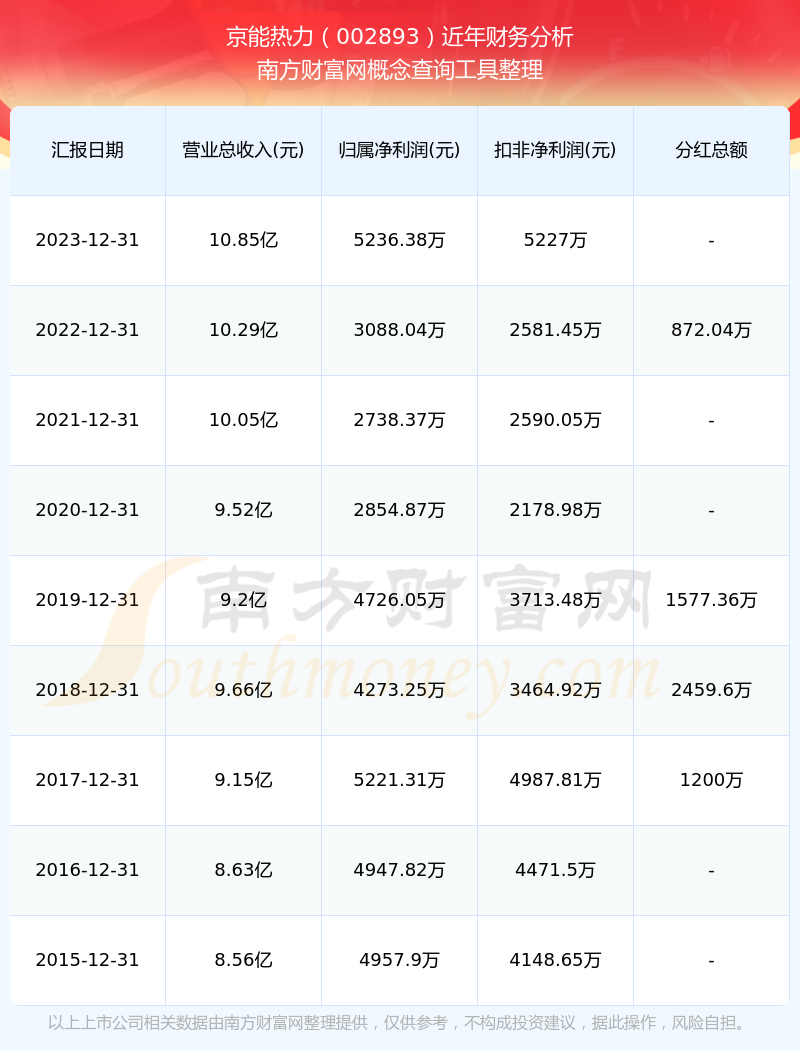Click the revenue value 10.29亿
This screenshot has width=800, height=1050.
coord(244,330)
